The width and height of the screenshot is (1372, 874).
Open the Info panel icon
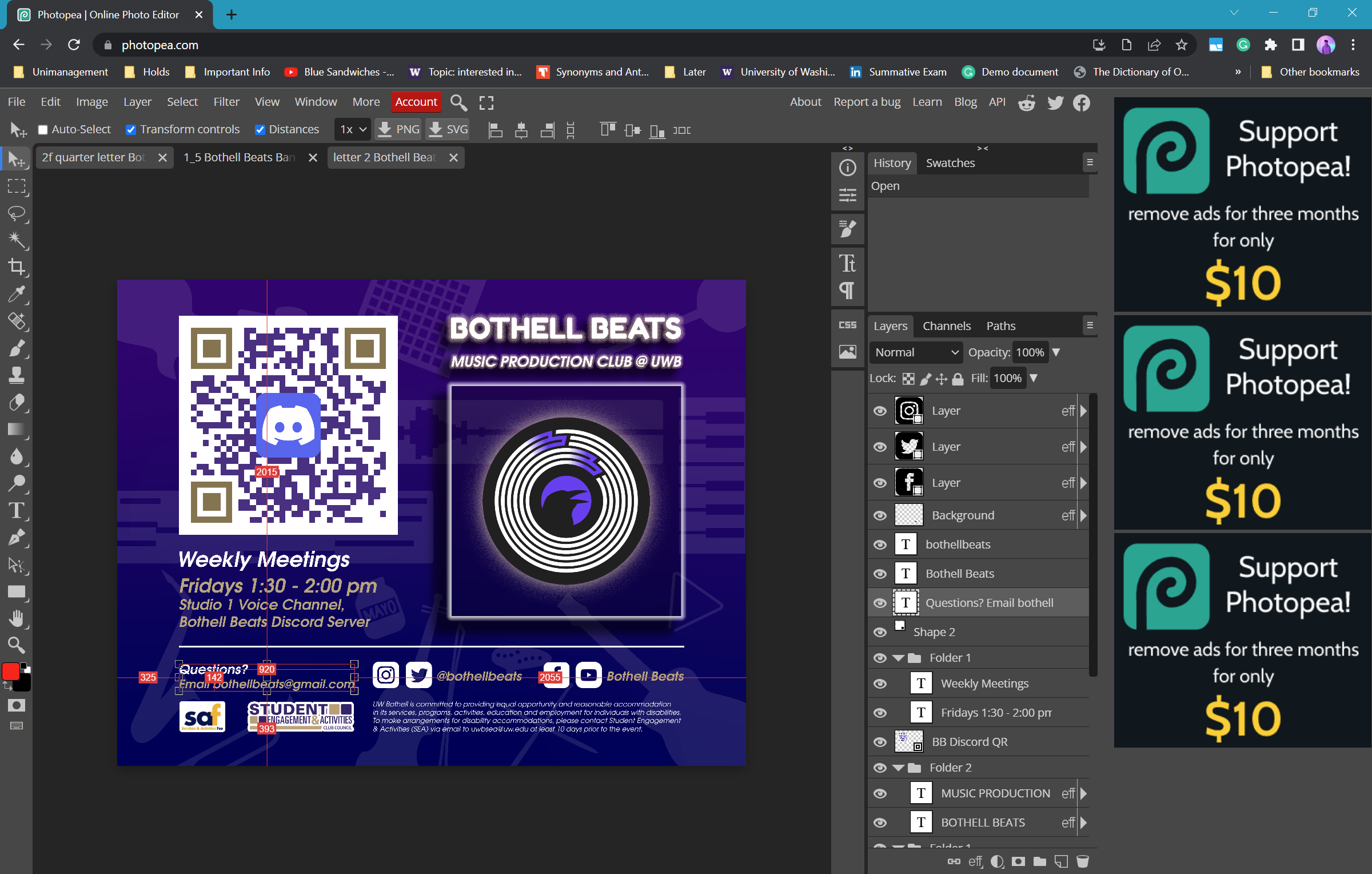click(x=847, y=168)
